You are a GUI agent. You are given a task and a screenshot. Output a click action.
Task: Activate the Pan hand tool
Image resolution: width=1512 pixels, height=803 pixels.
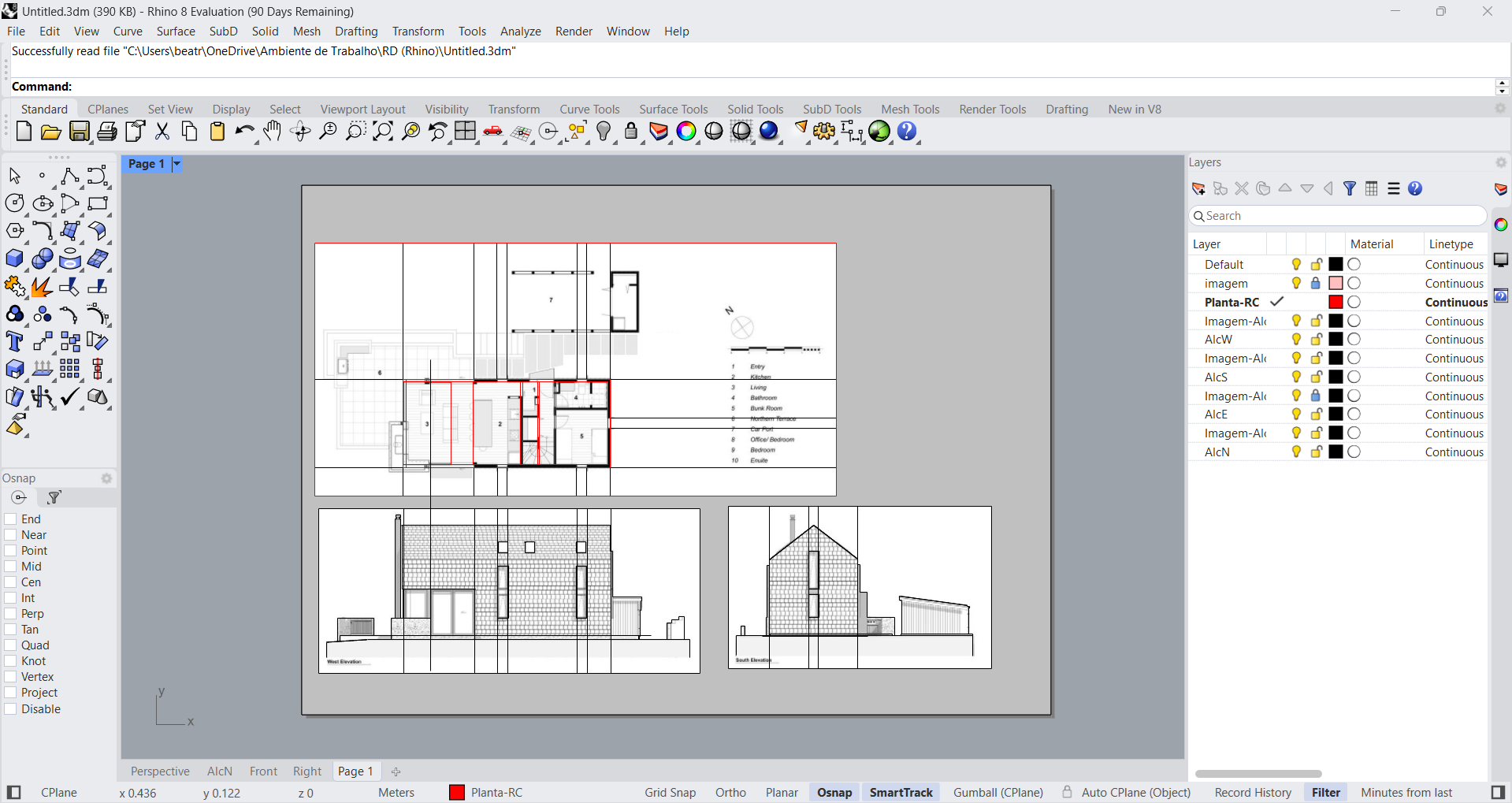273,132
